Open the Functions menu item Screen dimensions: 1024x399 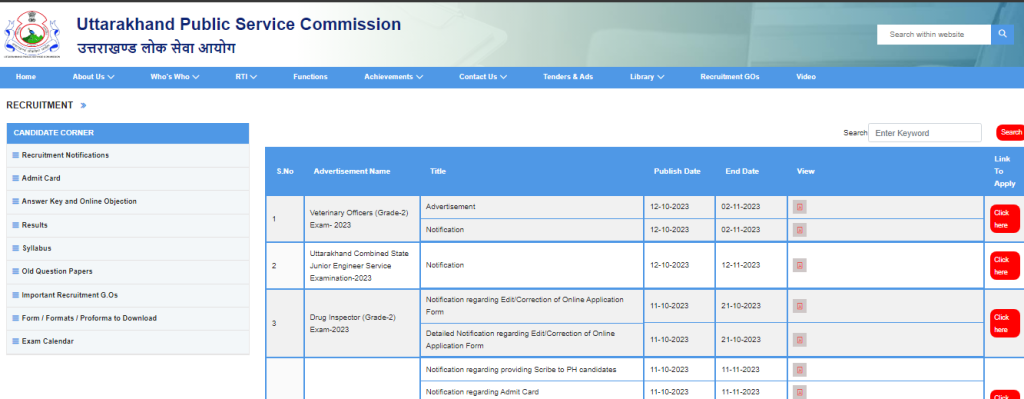coord(310,77)
